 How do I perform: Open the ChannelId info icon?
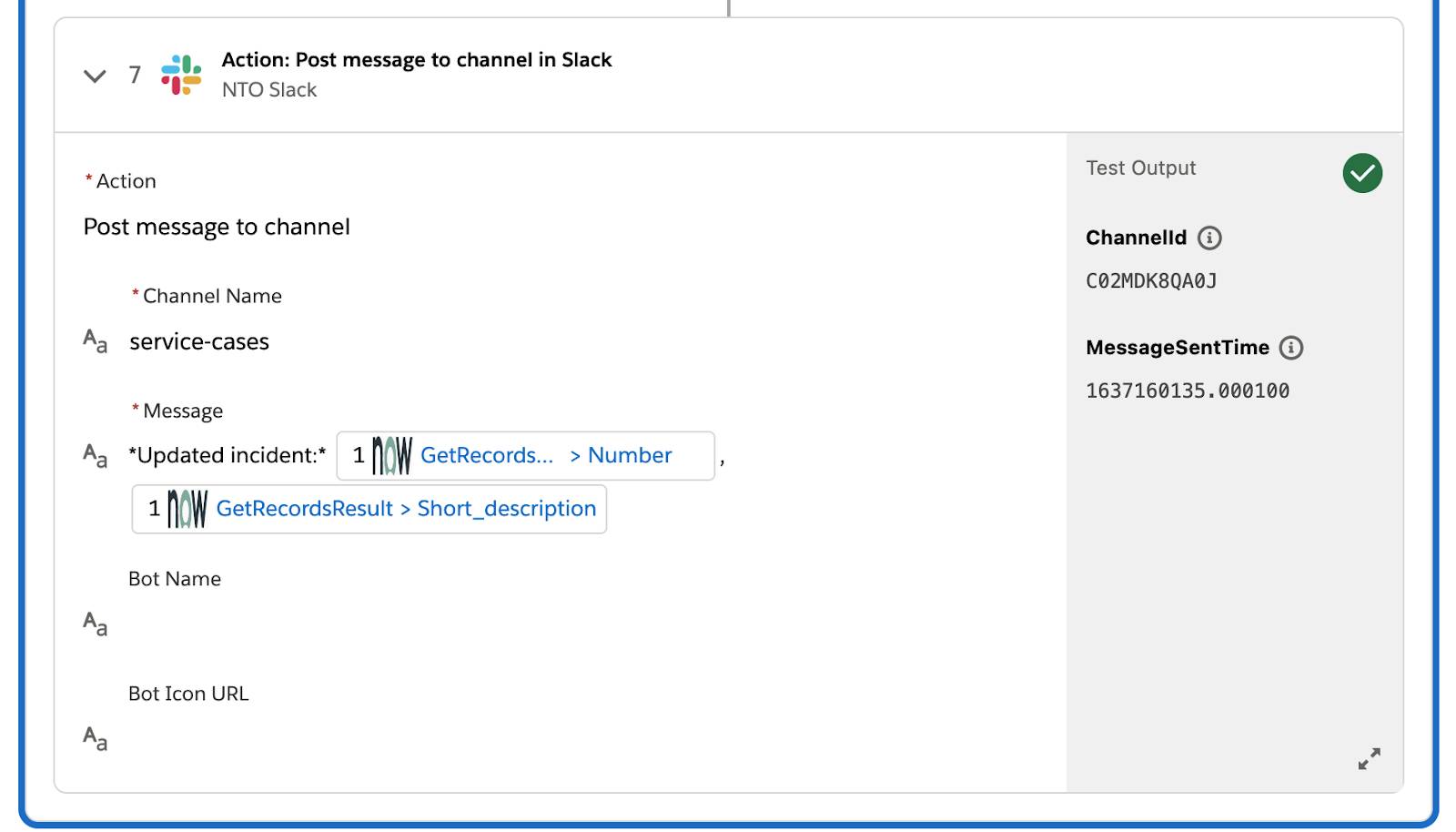pyautogui.click(x=1209, y=238)
